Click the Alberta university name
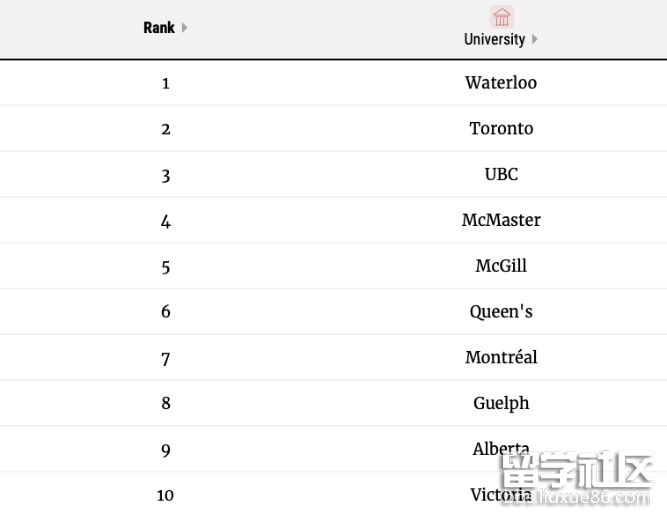This screenshot has width=667, height=519. tap(501, 449)
